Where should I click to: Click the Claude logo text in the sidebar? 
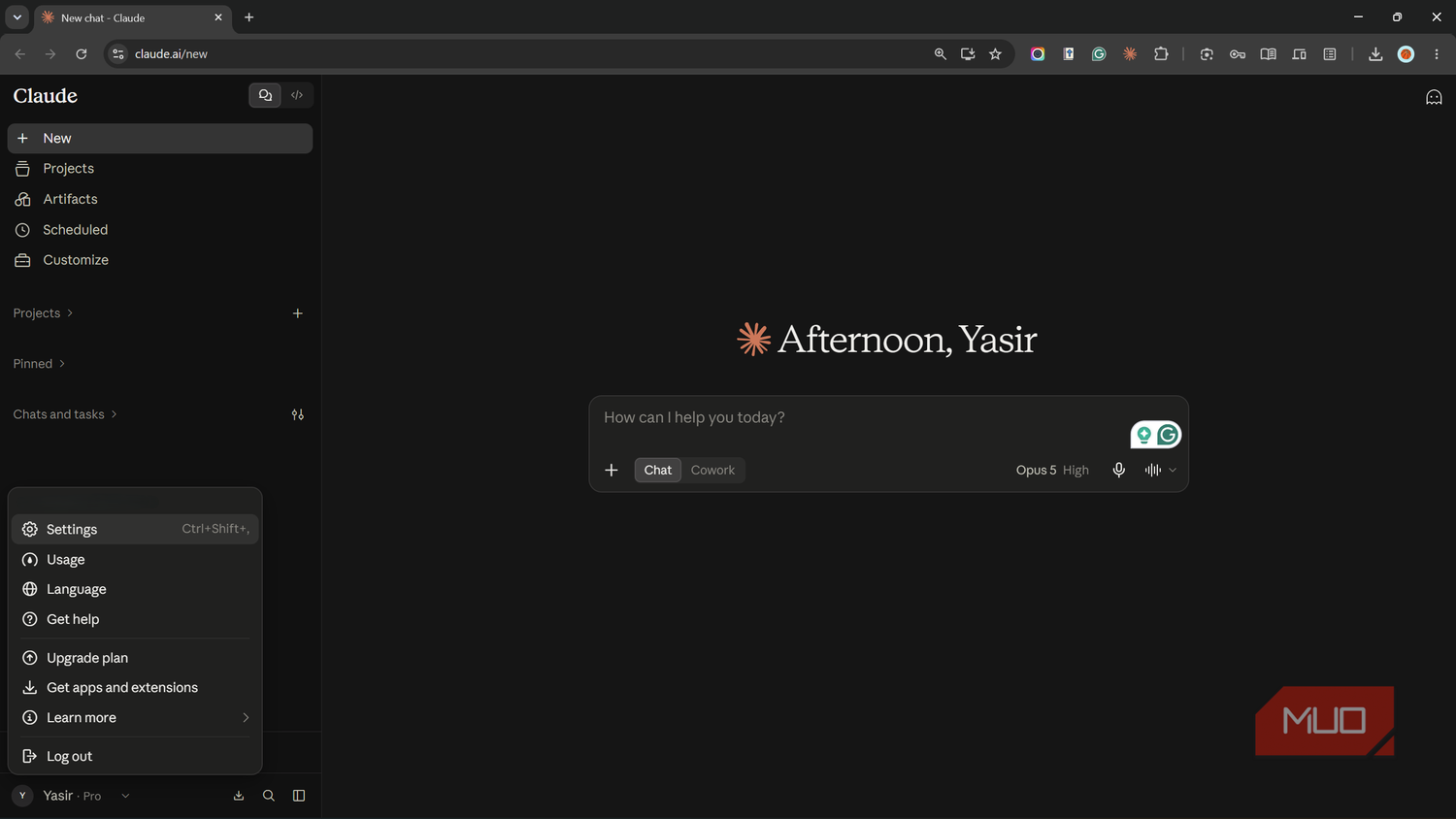point(46,96)
